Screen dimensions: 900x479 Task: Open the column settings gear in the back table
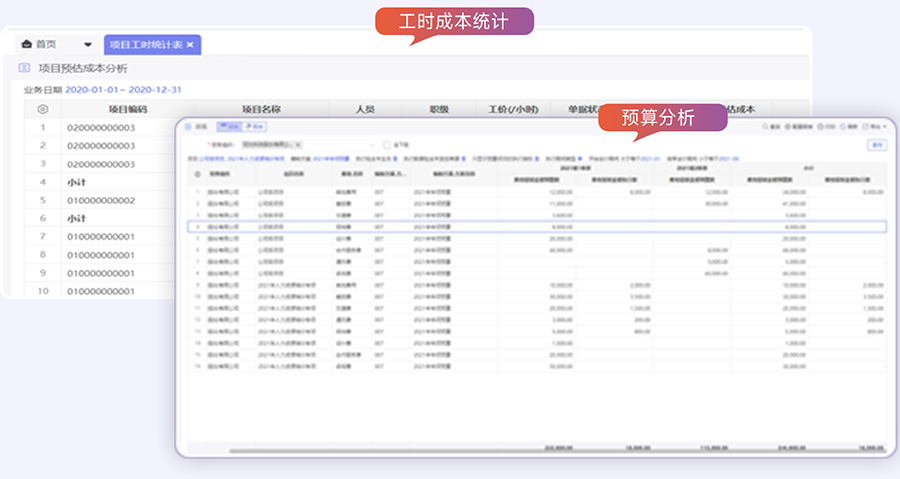42,109
